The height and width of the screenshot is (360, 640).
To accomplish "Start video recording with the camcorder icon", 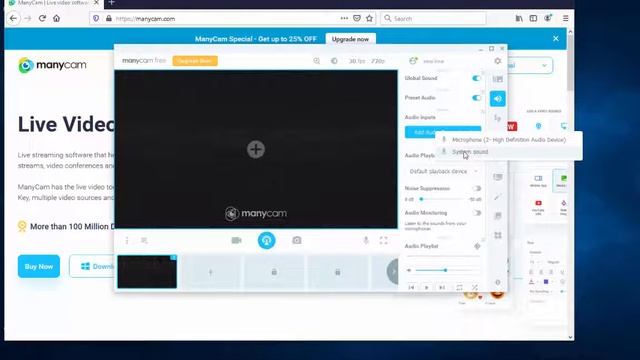I will 237,240.
